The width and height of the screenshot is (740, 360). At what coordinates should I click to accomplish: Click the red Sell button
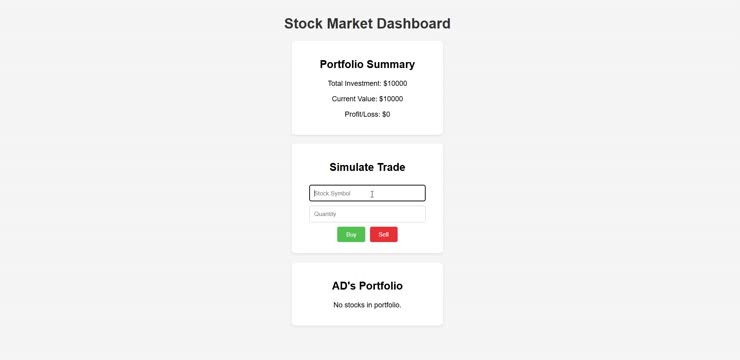click(x=384, y=234)
